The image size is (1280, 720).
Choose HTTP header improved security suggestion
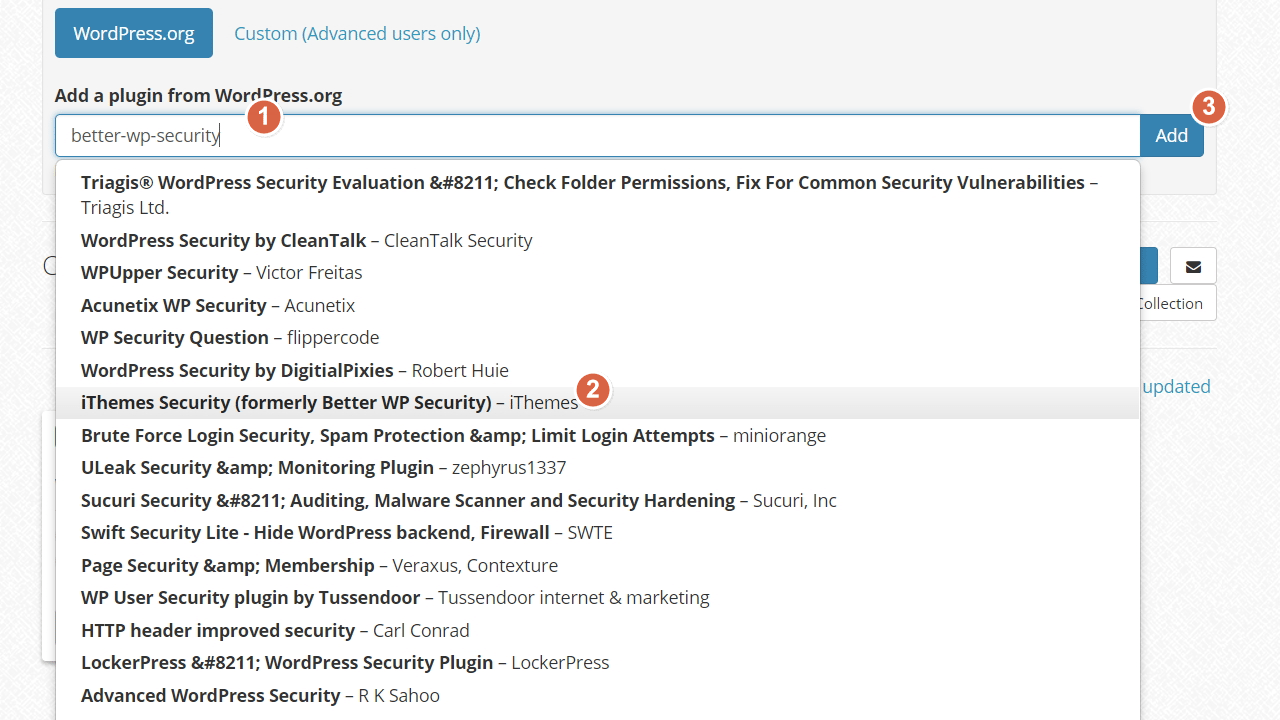point(598,630)
